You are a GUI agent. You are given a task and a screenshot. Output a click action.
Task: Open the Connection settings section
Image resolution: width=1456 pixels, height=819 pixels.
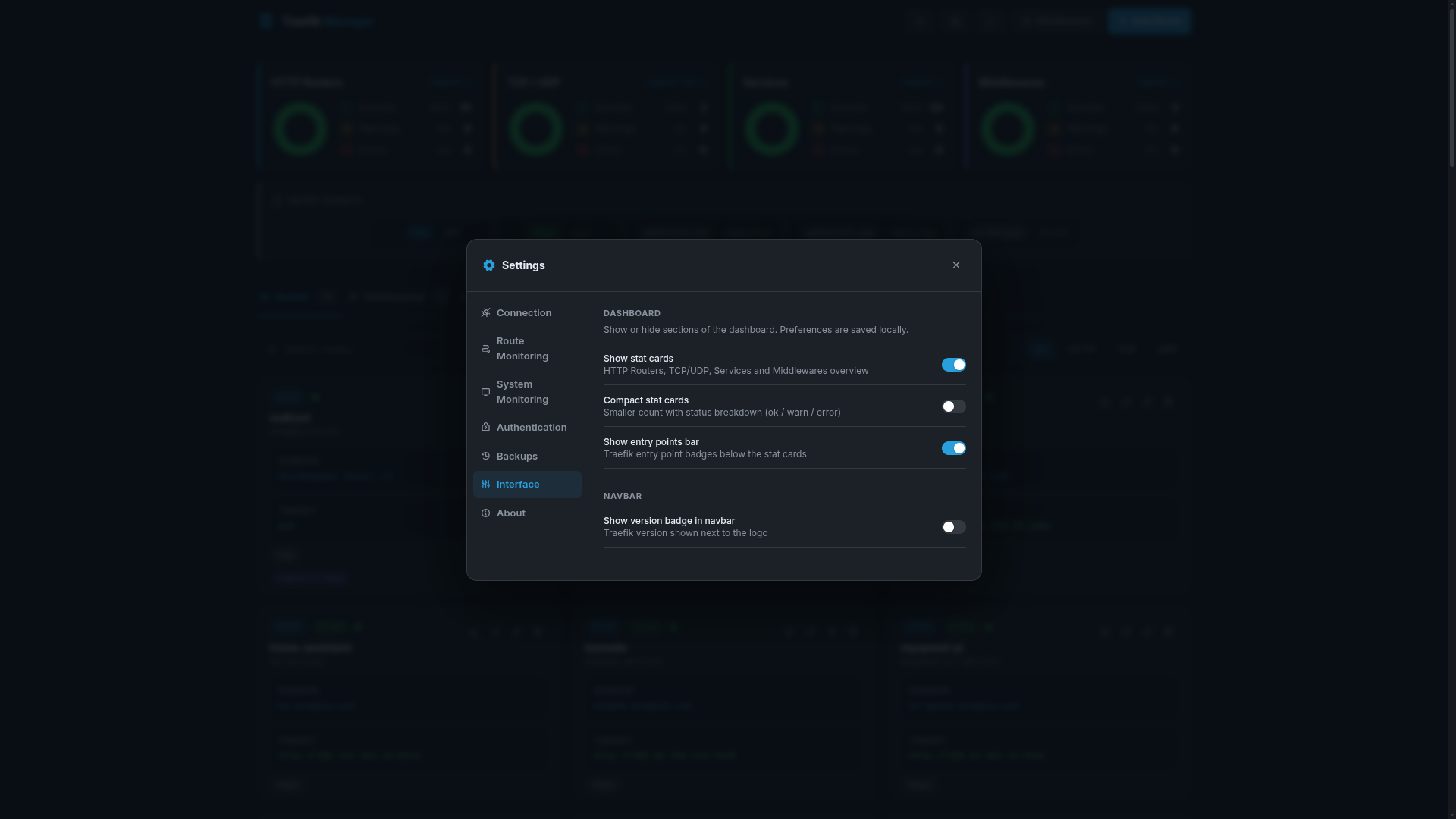[524, 313]
